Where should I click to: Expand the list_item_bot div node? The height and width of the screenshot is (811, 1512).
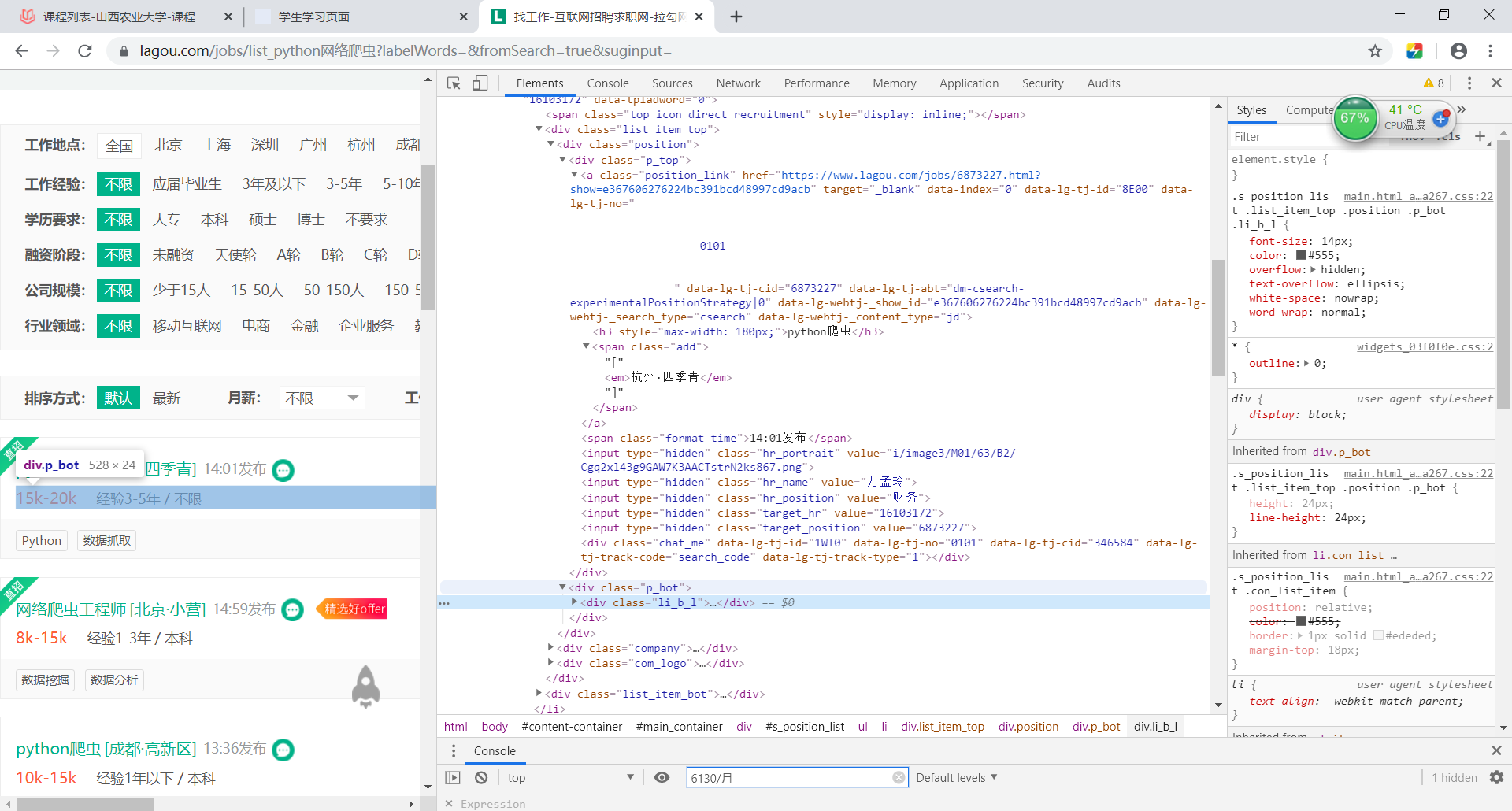pos(539,694)
